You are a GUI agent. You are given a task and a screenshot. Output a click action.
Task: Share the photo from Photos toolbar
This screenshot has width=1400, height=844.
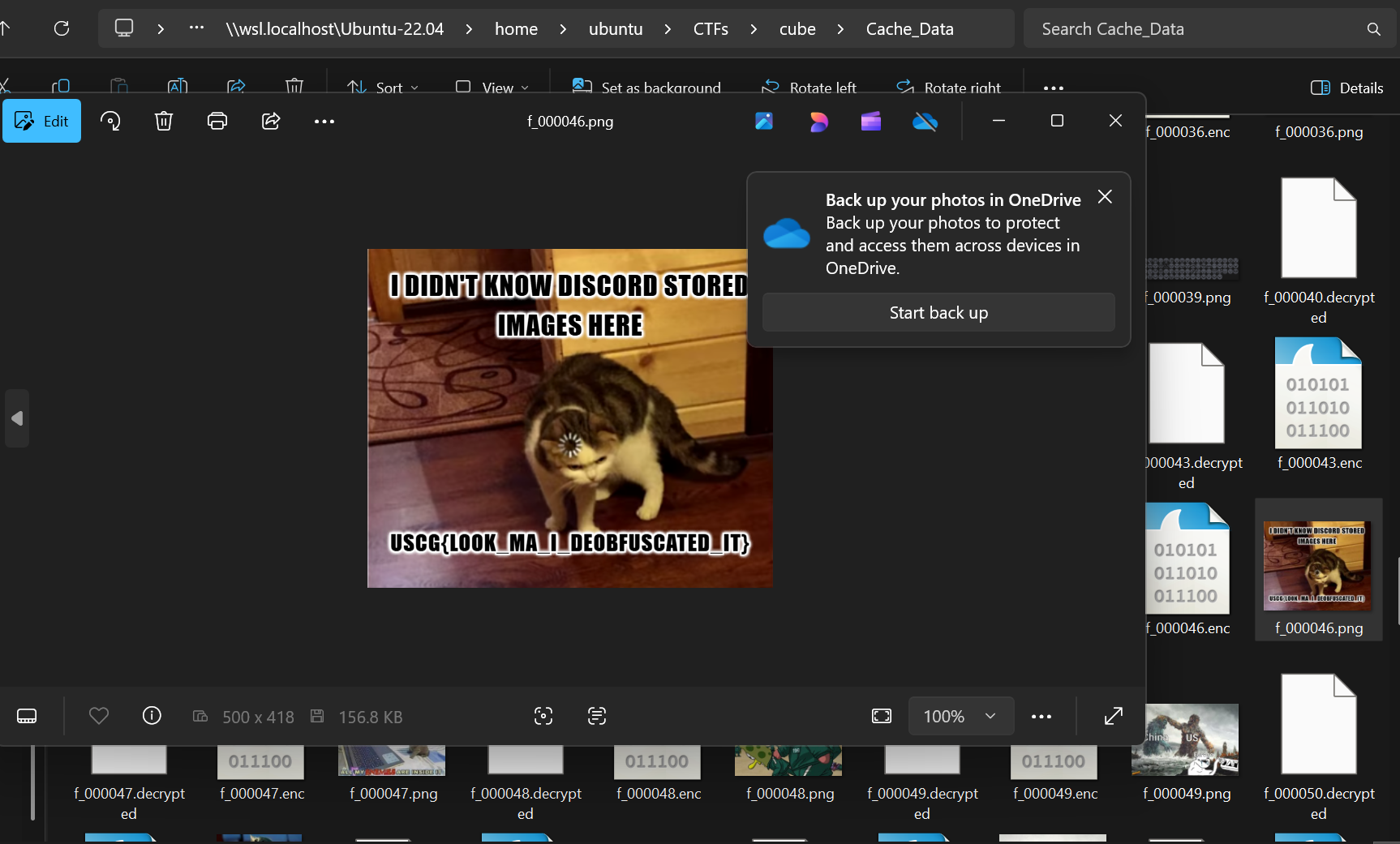tap(271, 121)
